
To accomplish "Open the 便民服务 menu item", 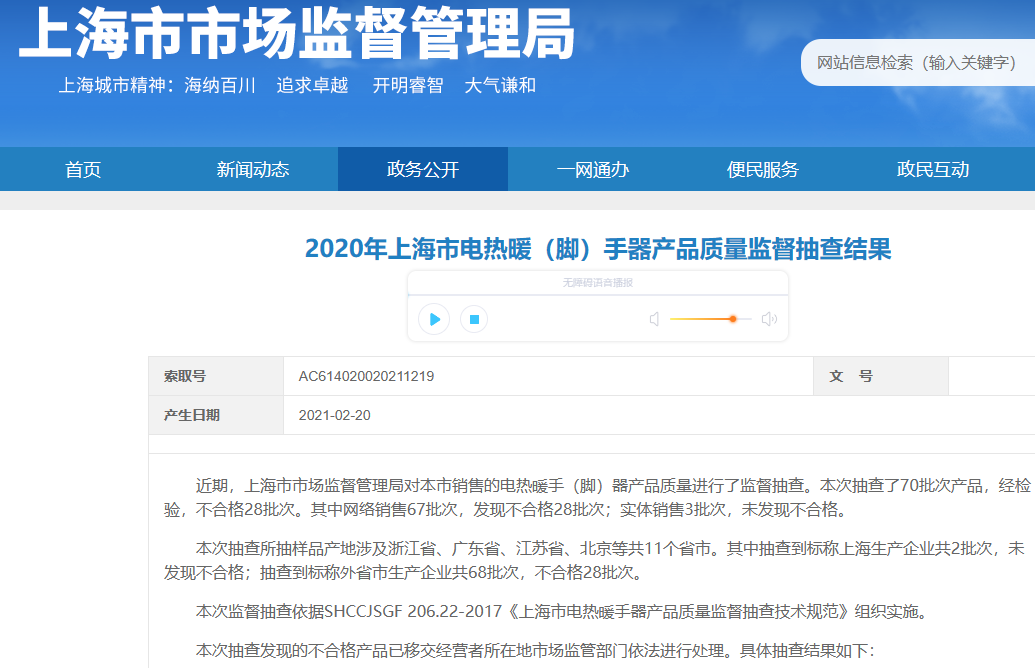I will coord(762,170).
